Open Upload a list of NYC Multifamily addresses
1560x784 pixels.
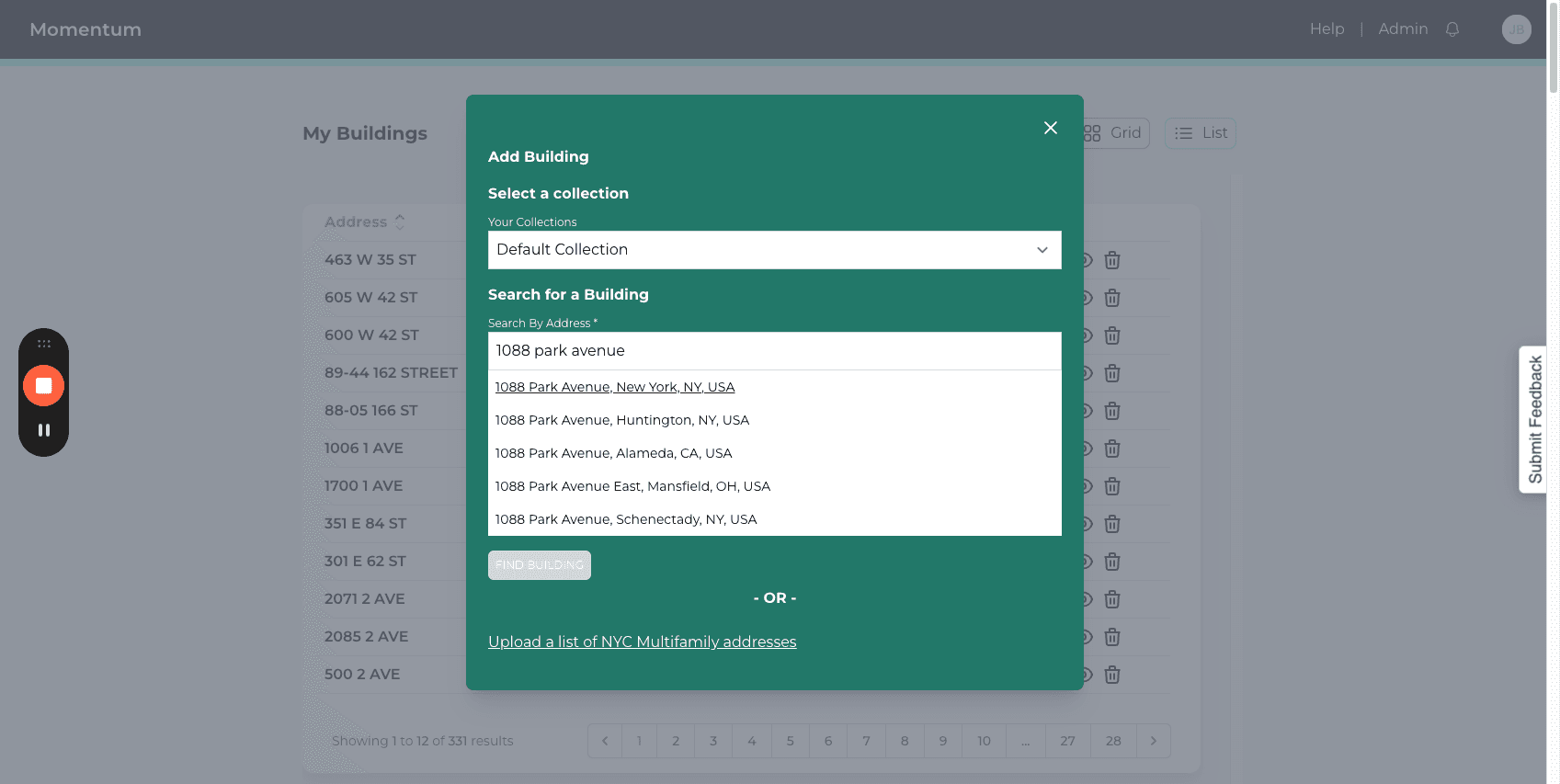643,642
